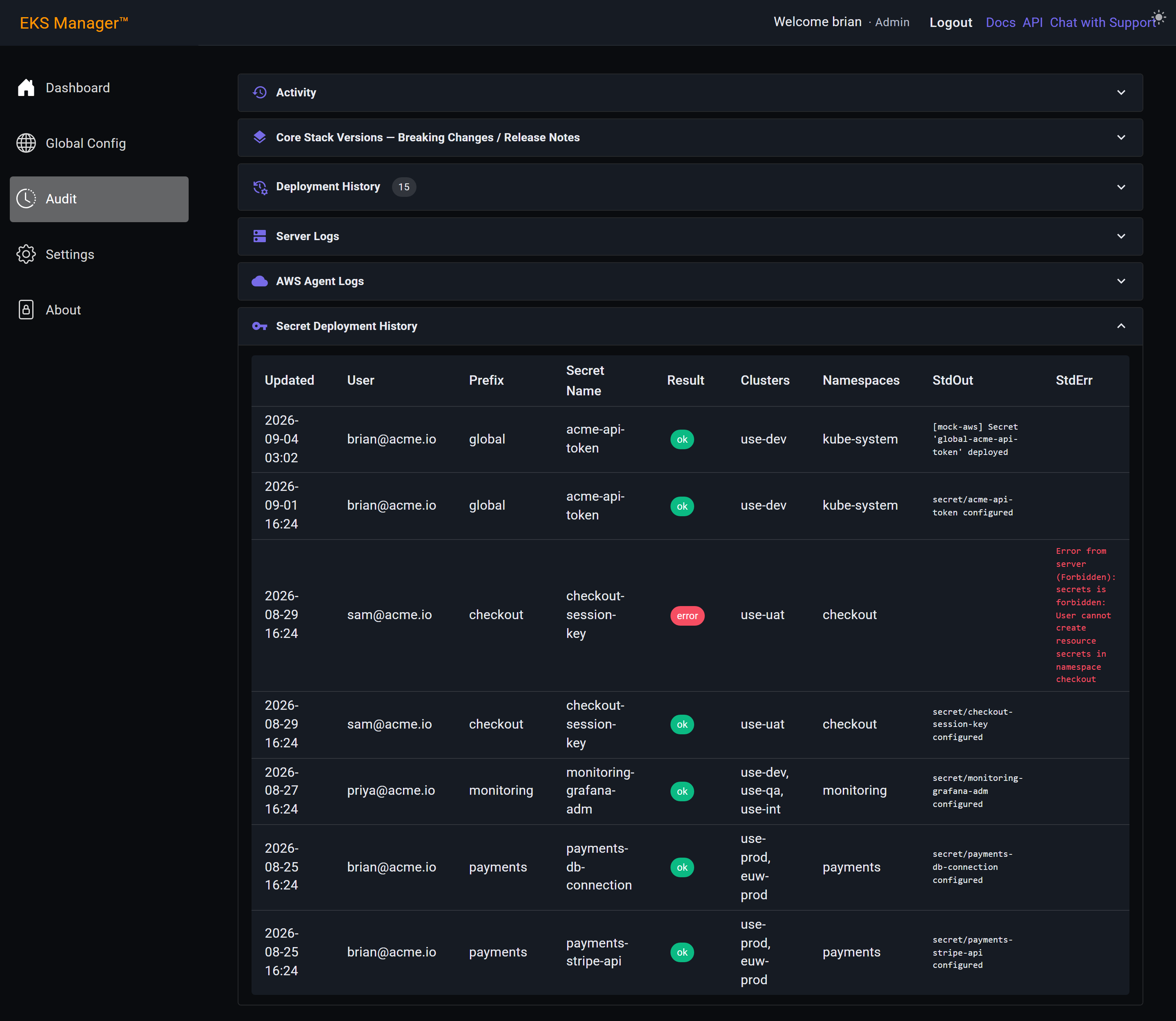
Task: Click the 2026-09-04 03:02 date cell
Action: point(281,439)
